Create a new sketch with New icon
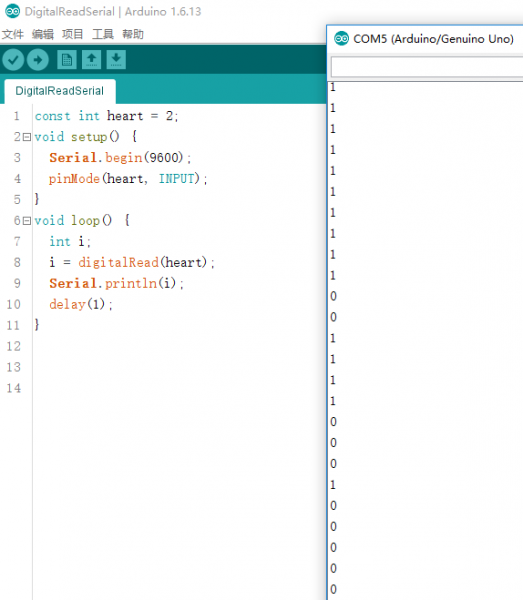Screen dimensions: 523x600 click(67, 60)
